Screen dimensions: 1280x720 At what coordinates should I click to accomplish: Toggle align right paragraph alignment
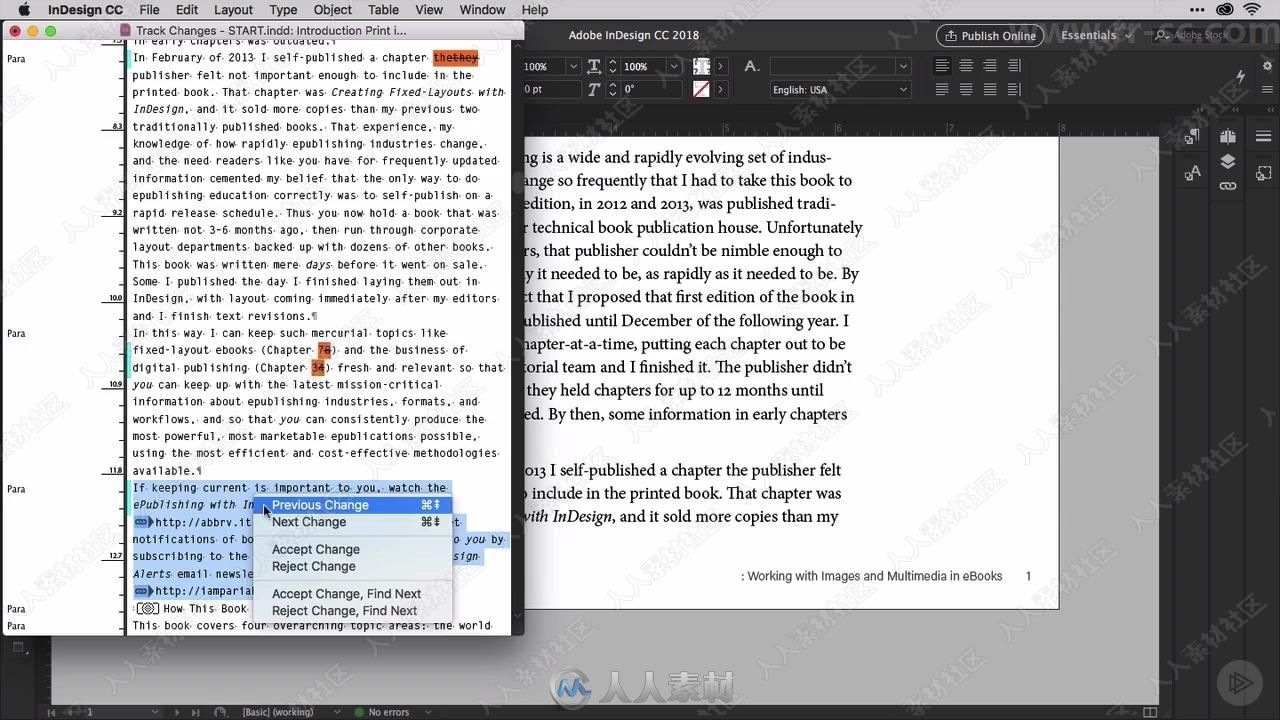990,66
